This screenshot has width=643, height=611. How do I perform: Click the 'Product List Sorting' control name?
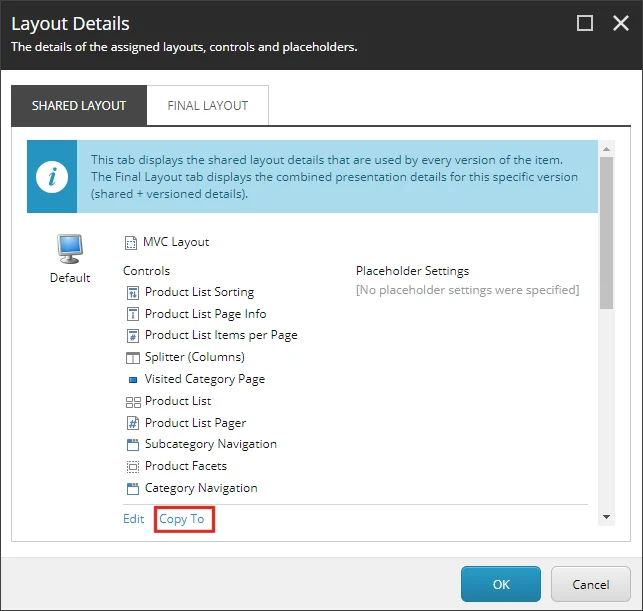(x=200, y=292)
